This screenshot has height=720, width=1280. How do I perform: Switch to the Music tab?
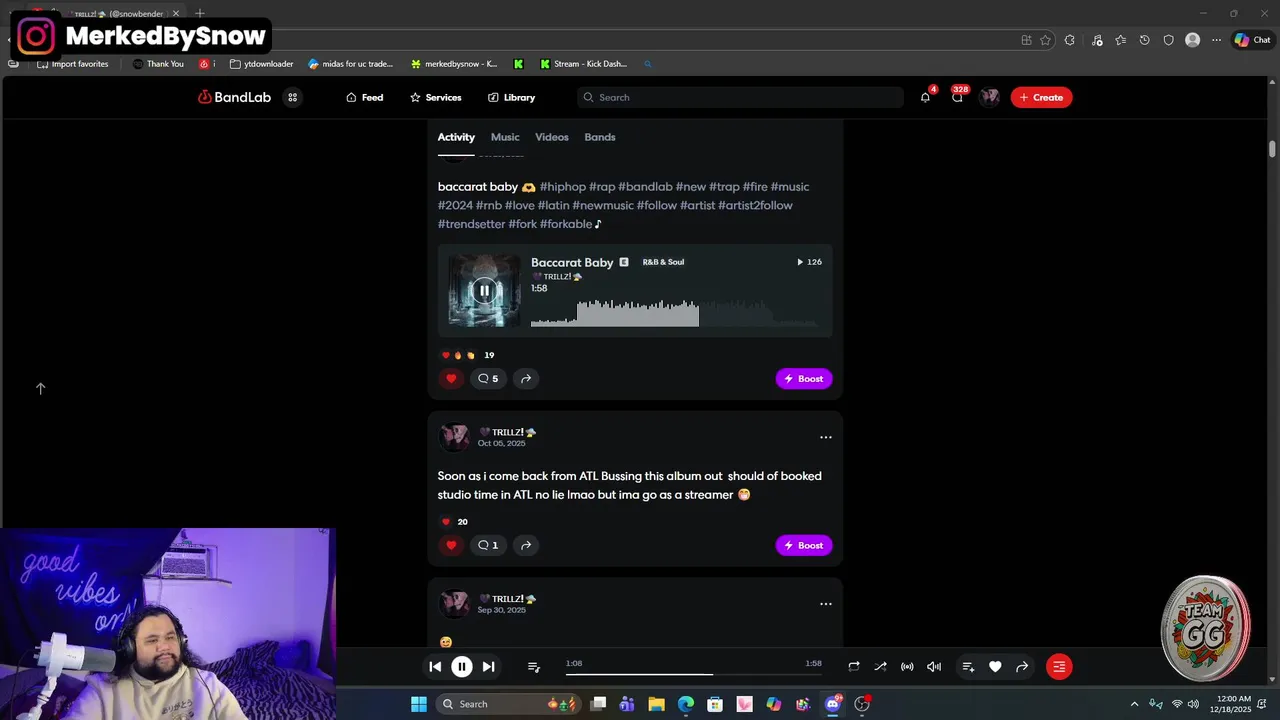coord(505,137)
